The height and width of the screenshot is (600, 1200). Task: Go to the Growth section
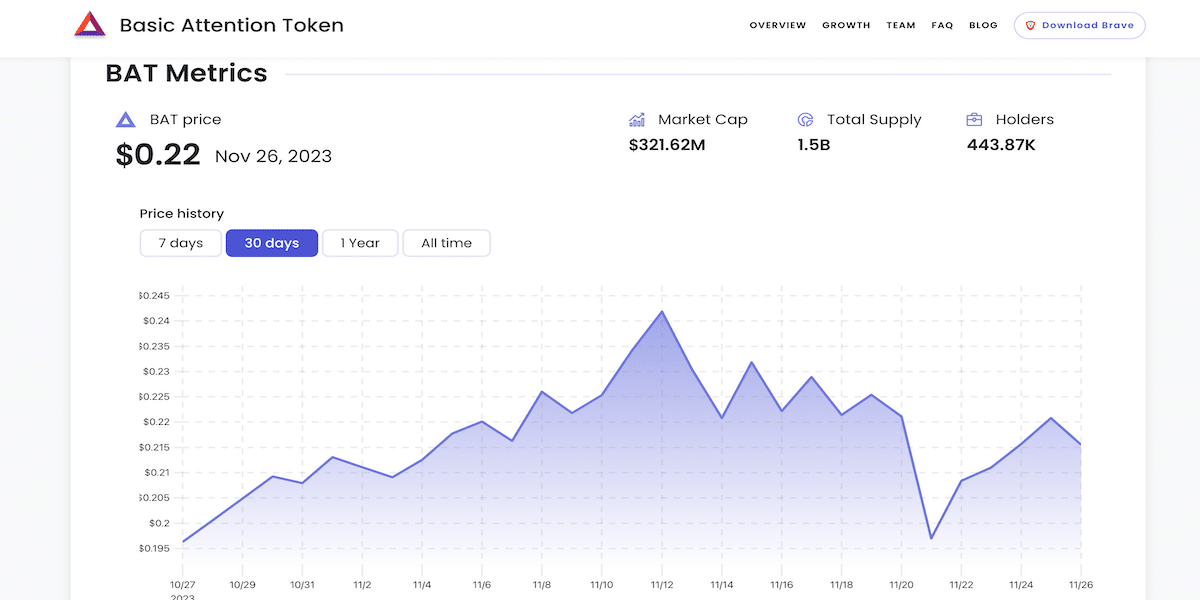[846, 26]
